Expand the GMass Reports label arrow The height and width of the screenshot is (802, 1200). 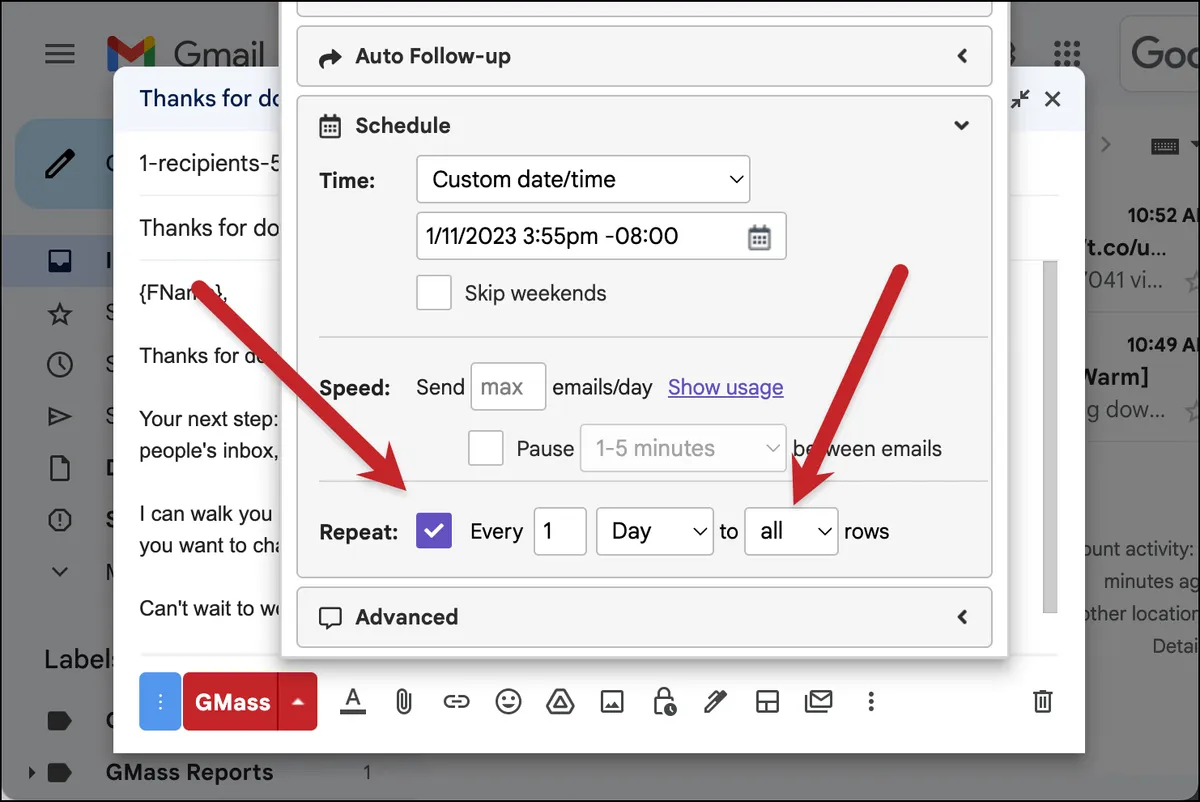coord(31,772)
